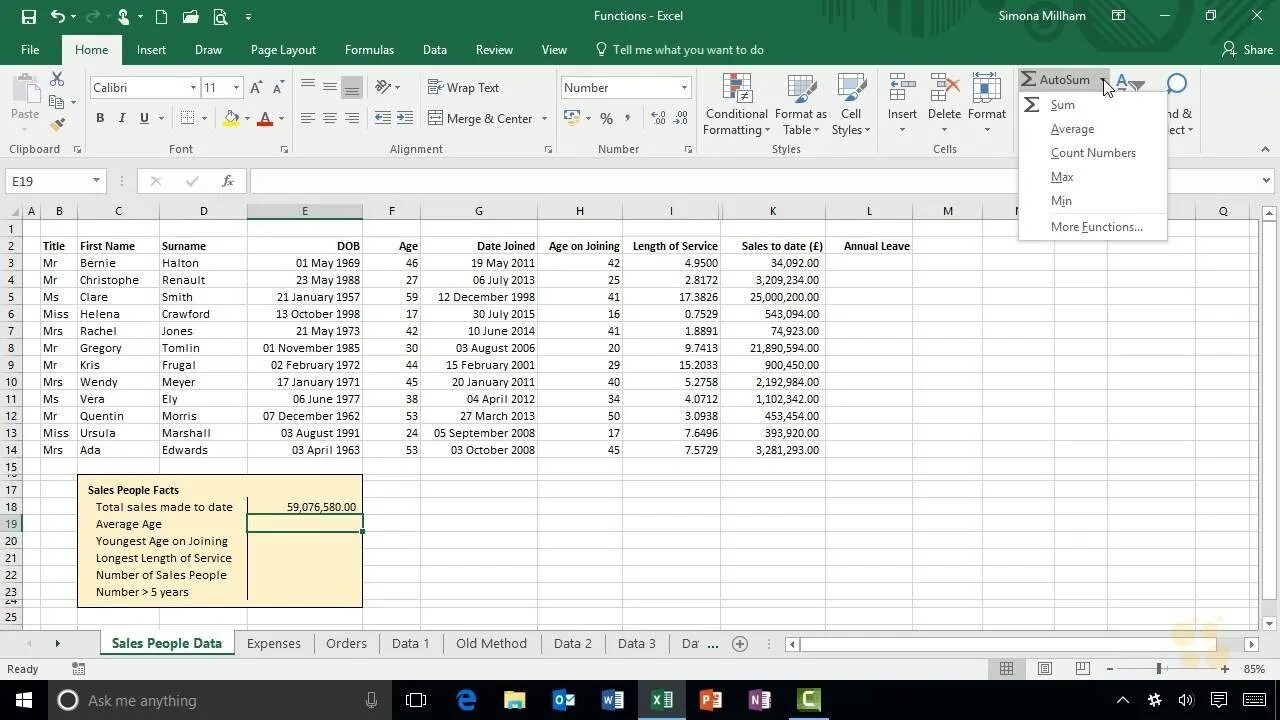Click Align Left icon
The height and width of the screenshot is (720, 1280).
pos(308,118)
